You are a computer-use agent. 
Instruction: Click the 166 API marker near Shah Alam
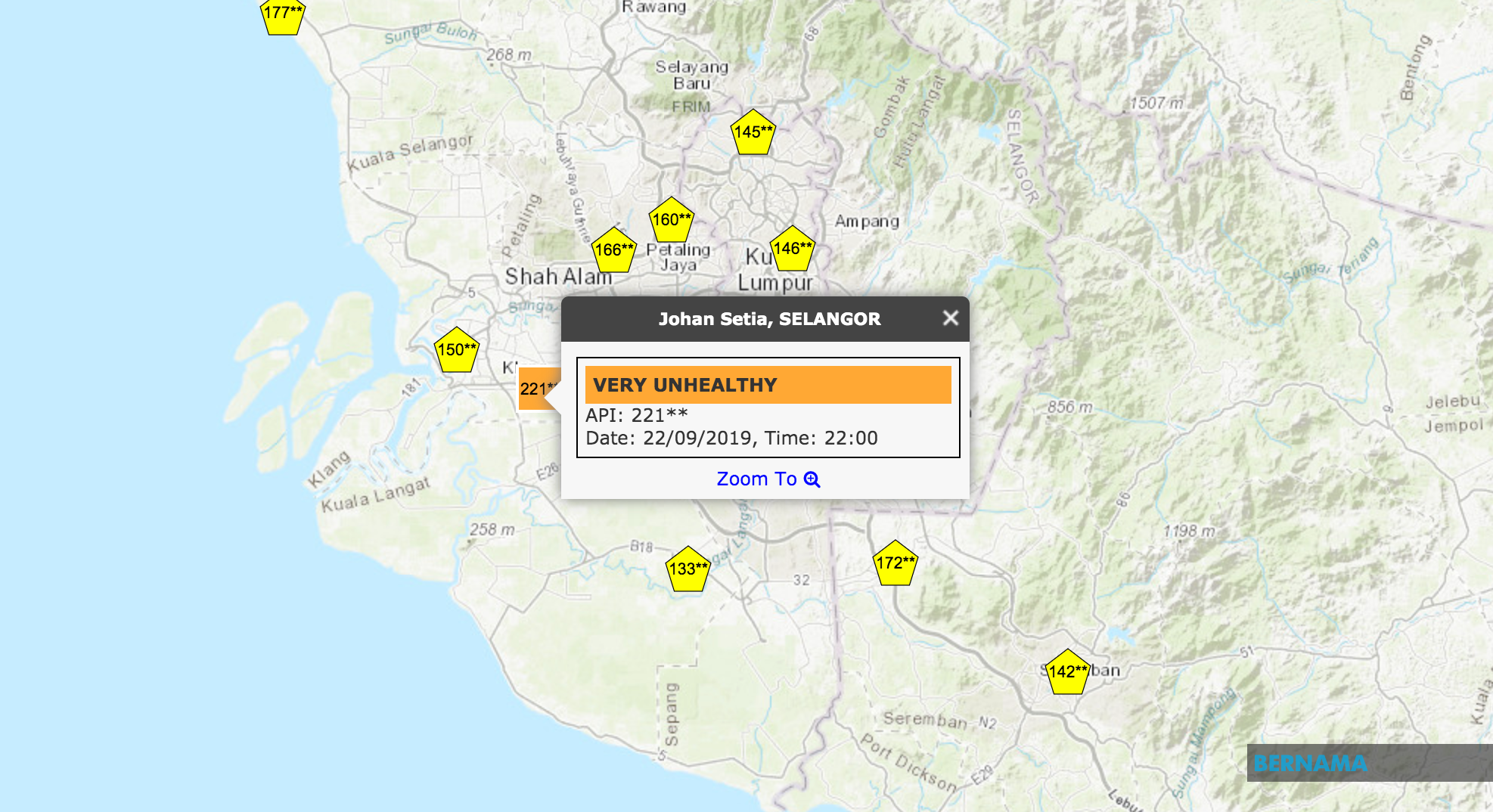613,251
